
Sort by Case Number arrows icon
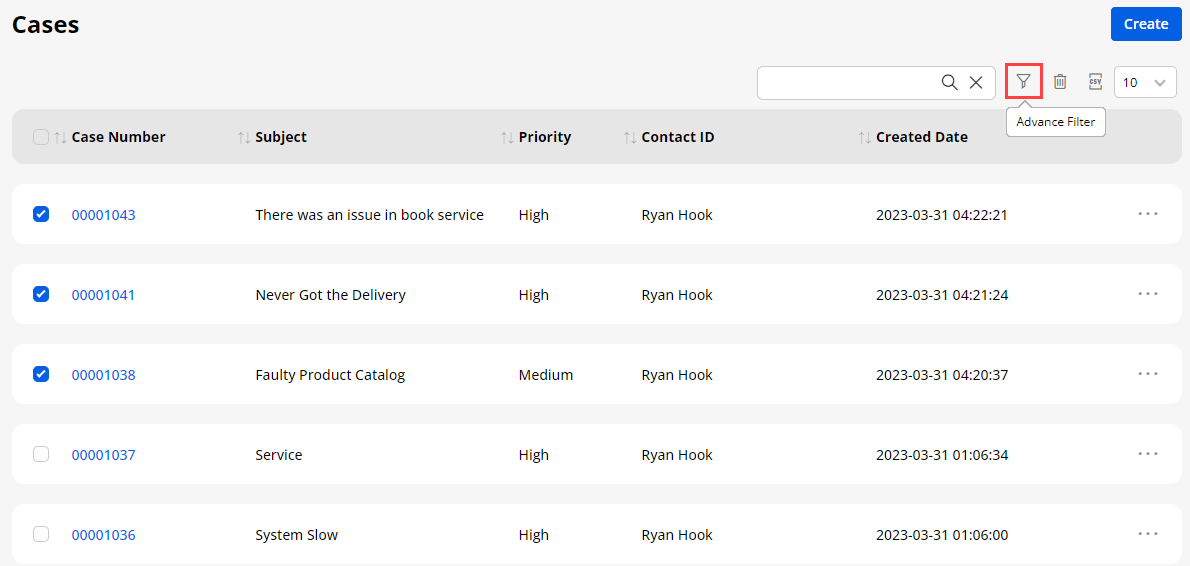[60, 137]
